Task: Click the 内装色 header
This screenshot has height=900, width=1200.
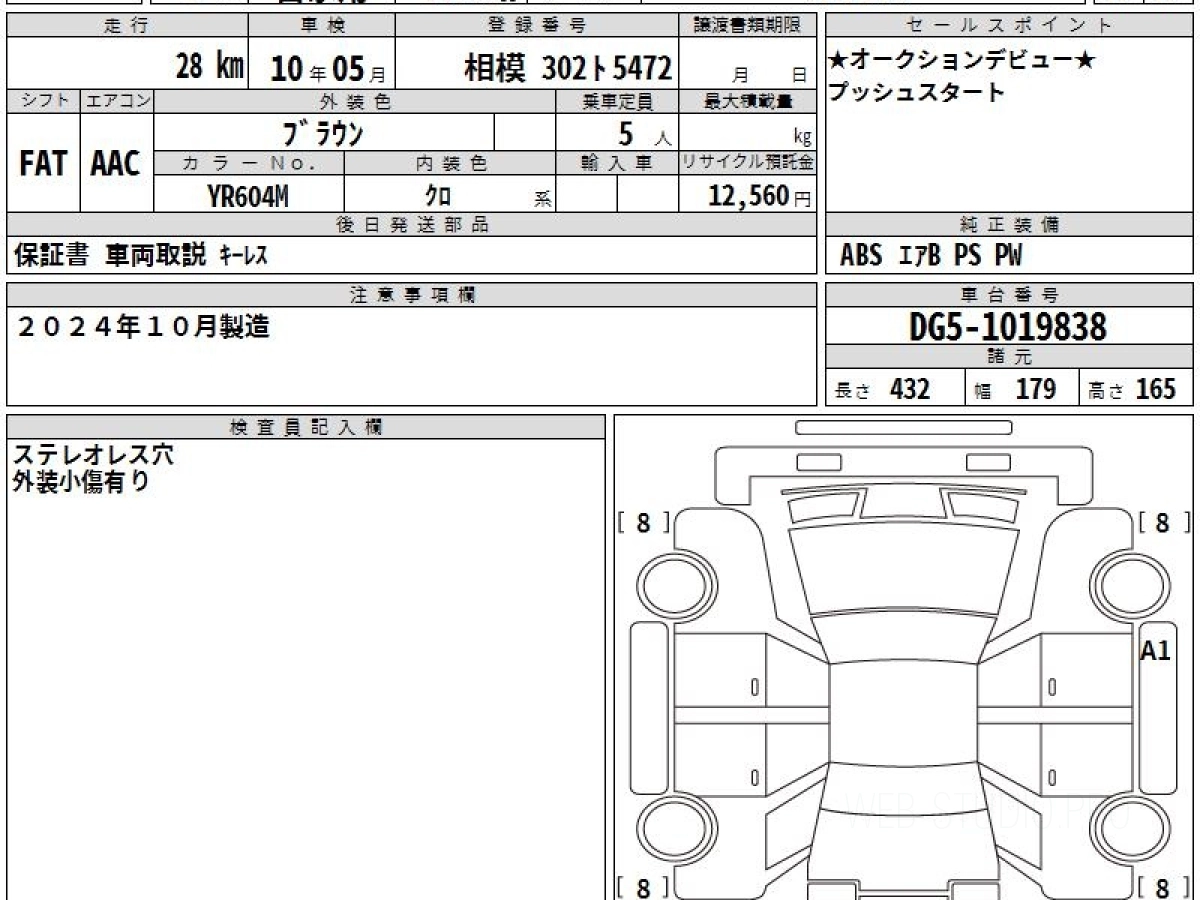Action: [450, 163]
